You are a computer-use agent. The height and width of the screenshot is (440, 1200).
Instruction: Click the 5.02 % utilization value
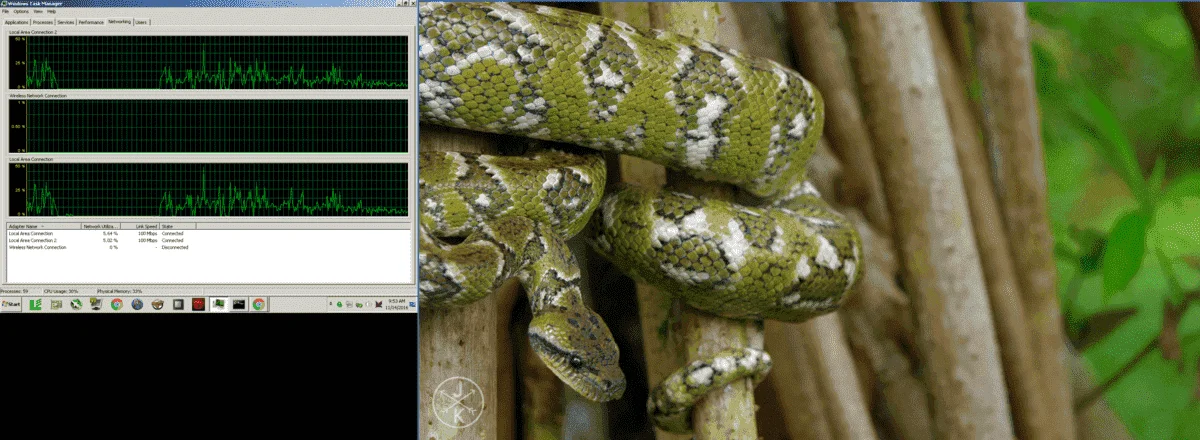click(110, 240)
